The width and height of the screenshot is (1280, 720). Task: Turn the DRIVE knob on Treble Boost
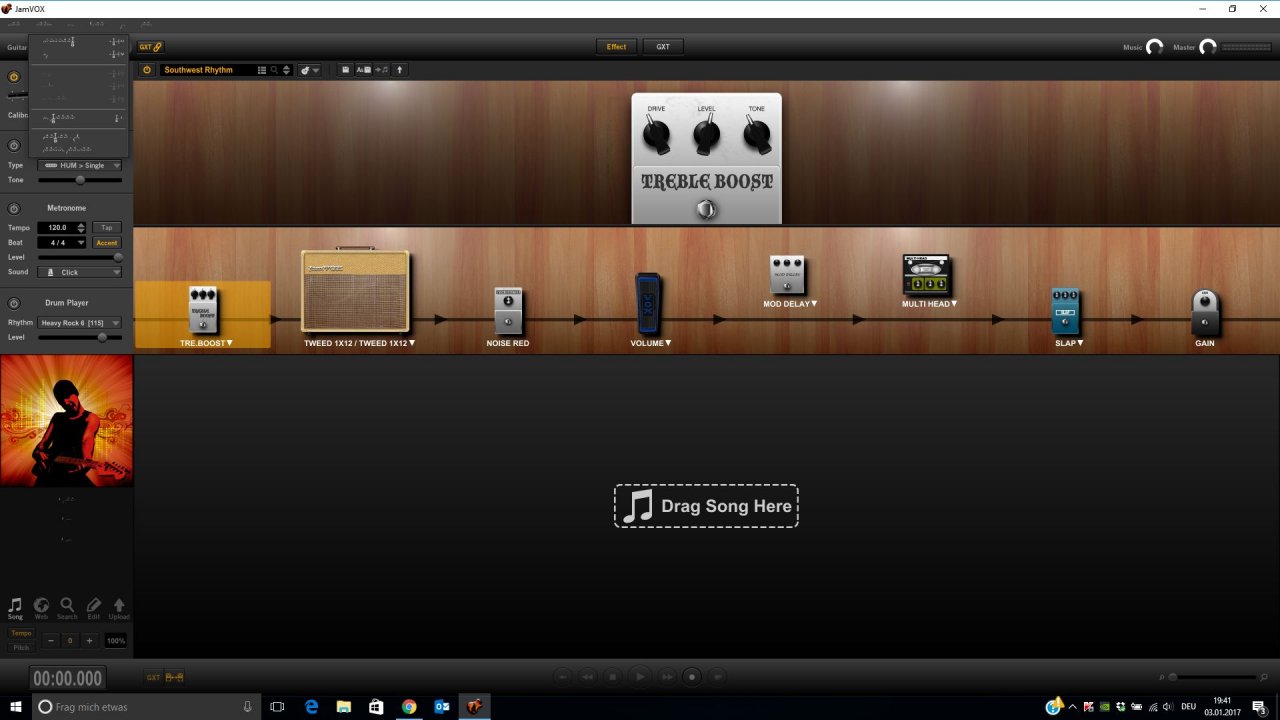[656, 133]
